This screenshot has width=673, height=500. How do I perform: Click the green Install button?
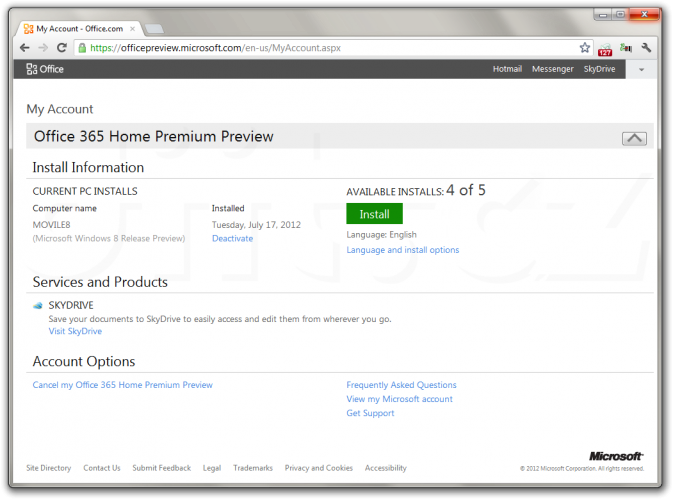pos(374,214)
